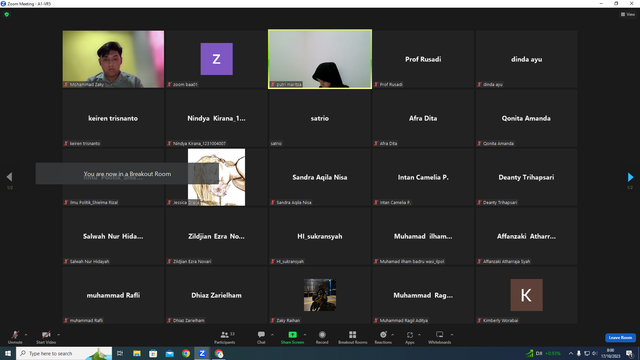Select the Salwah Nur Hidayah participant tile
Screen dimensions: 640x360
coord(113,236)
